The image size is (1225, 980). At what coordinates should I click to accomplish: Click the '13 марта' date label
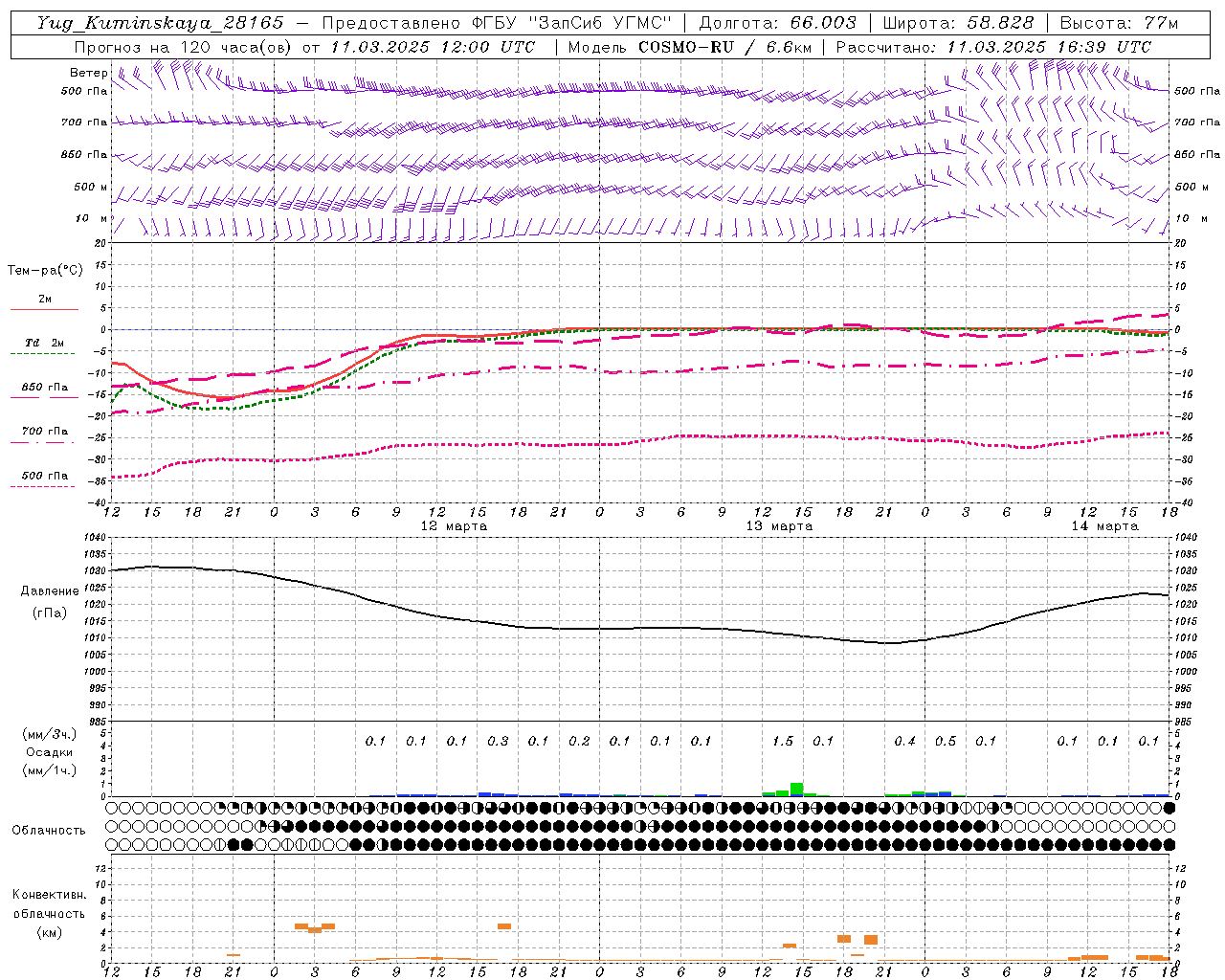pyautogui.click(x=779, y=526)
